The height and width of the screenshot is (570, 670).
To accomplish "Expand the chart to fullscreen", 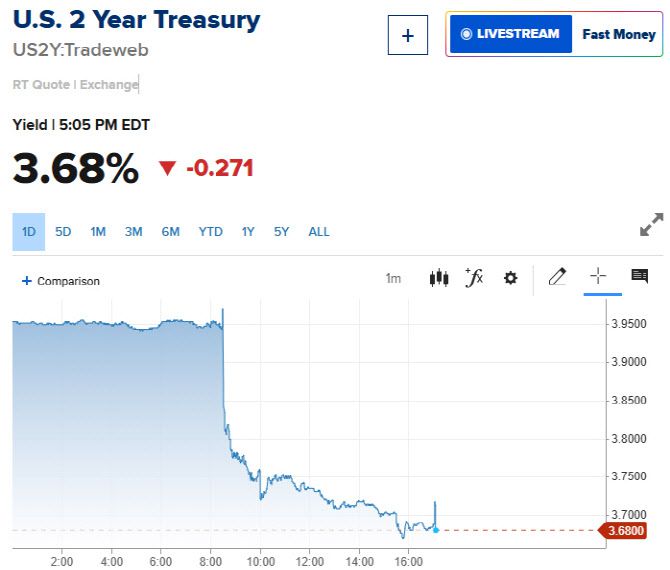I will 651,225.
